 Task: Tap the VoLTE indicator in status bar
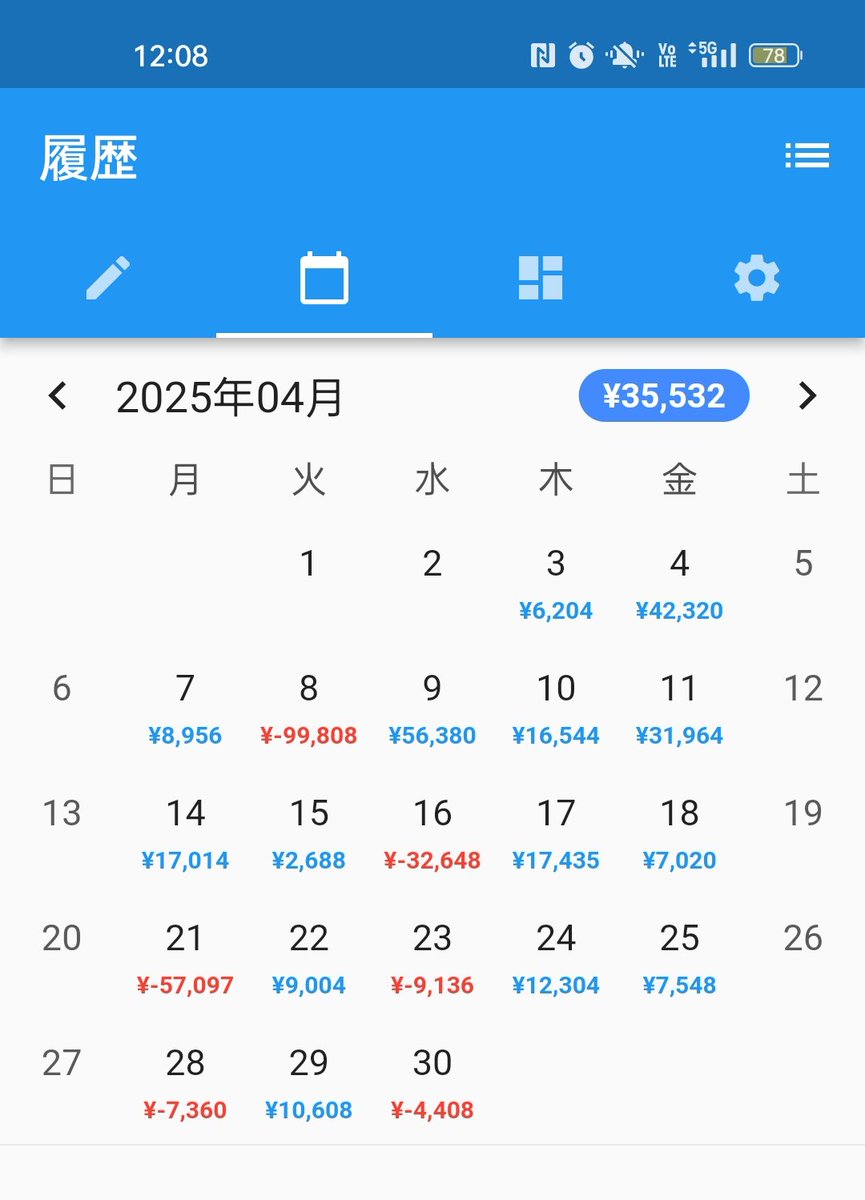point(666,56)
